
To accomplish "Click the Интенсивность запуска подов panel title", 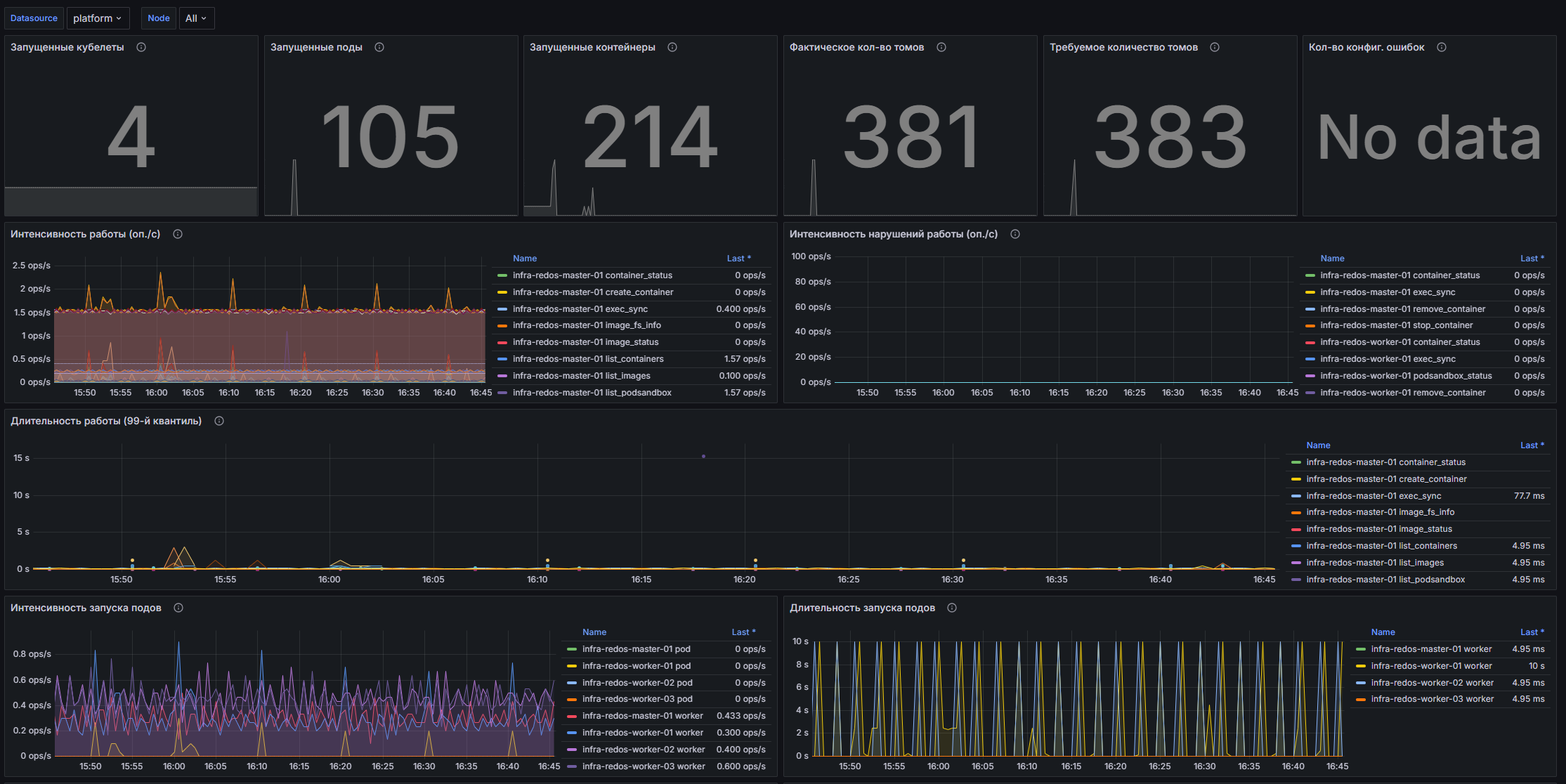I will [86, 608].
